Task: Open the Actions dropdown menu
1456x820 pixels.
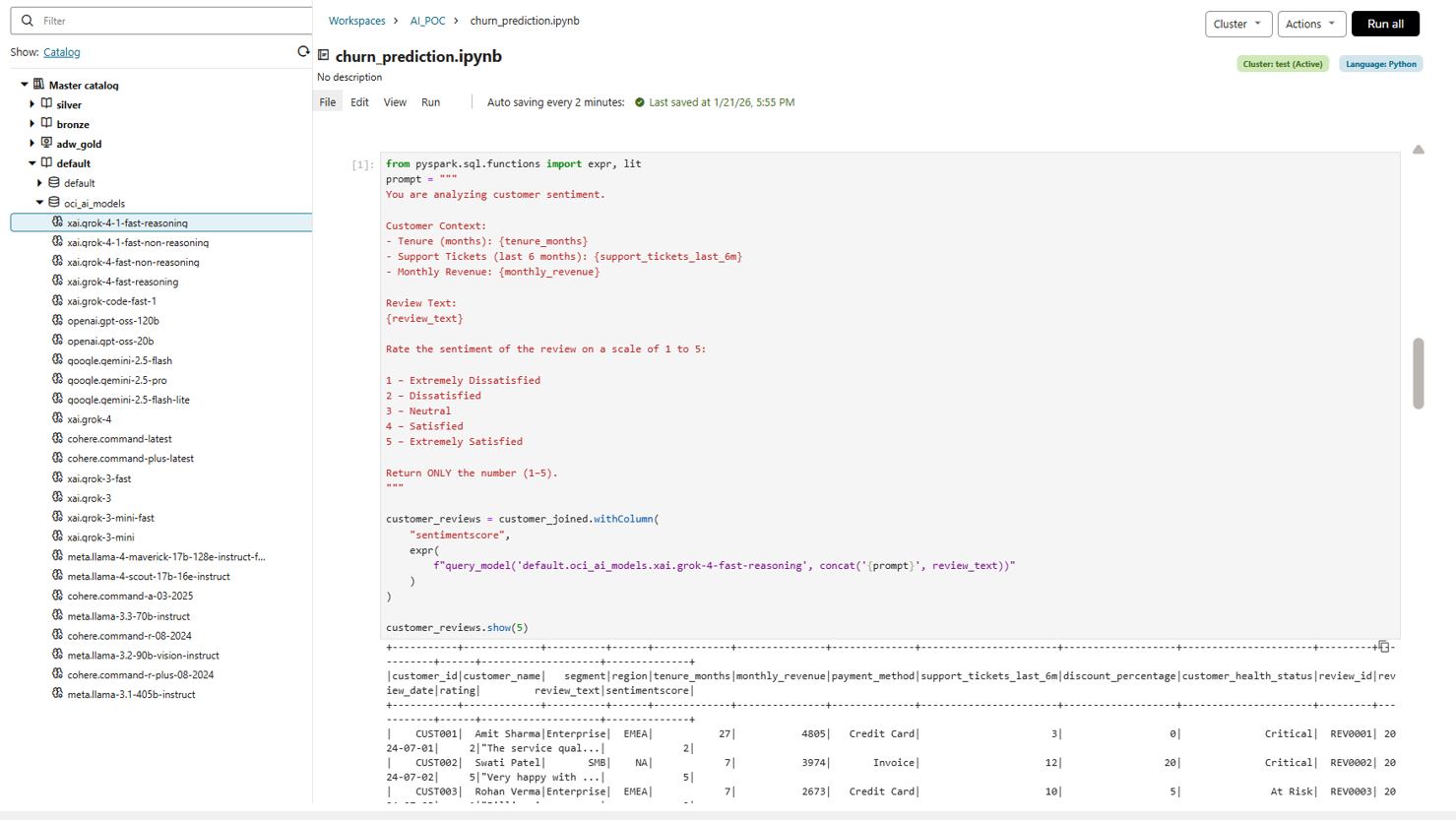Action: [x=1310, y=24]
